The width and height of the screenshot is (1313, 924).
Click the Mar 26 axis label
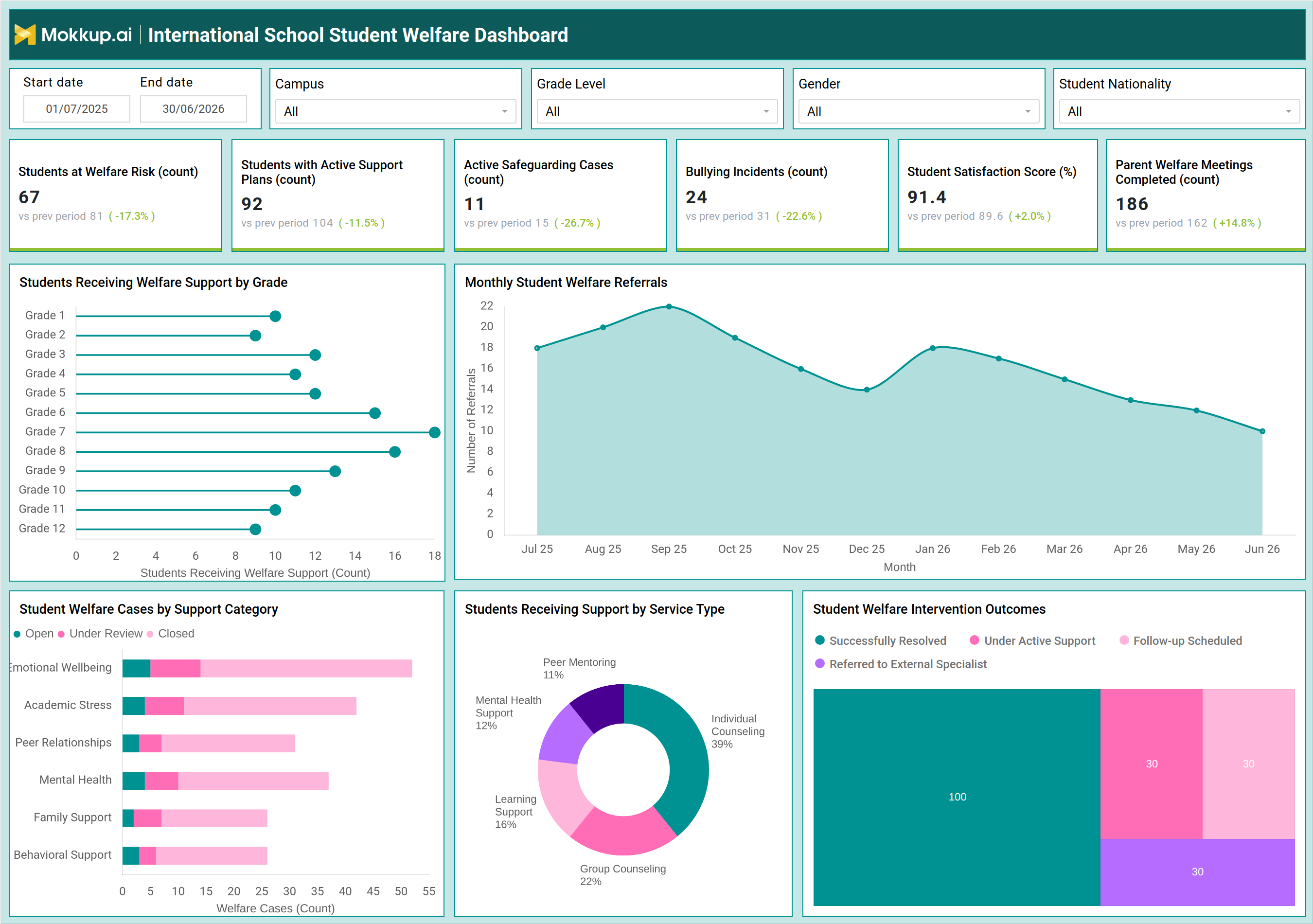(1064, 549)
